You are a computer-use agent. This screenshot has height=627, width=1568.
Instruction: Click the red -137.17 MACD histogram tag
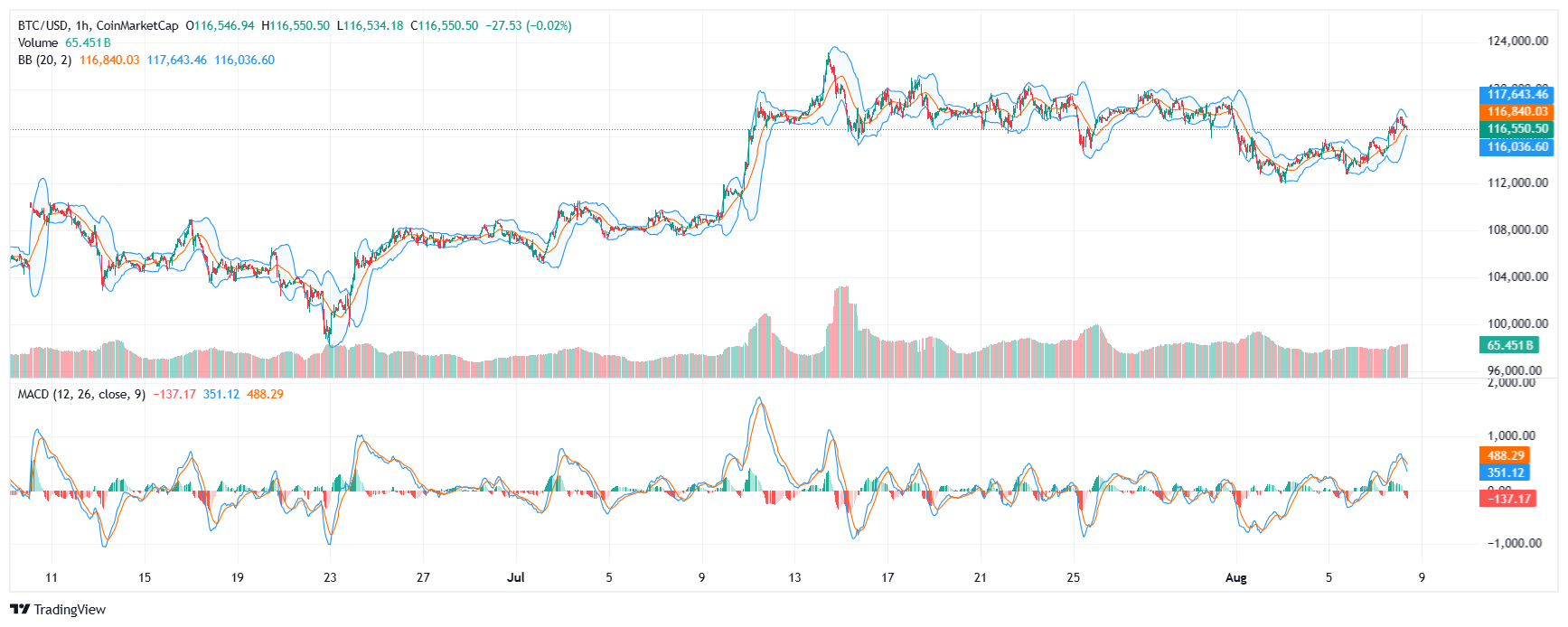(x=1509, y=499)
